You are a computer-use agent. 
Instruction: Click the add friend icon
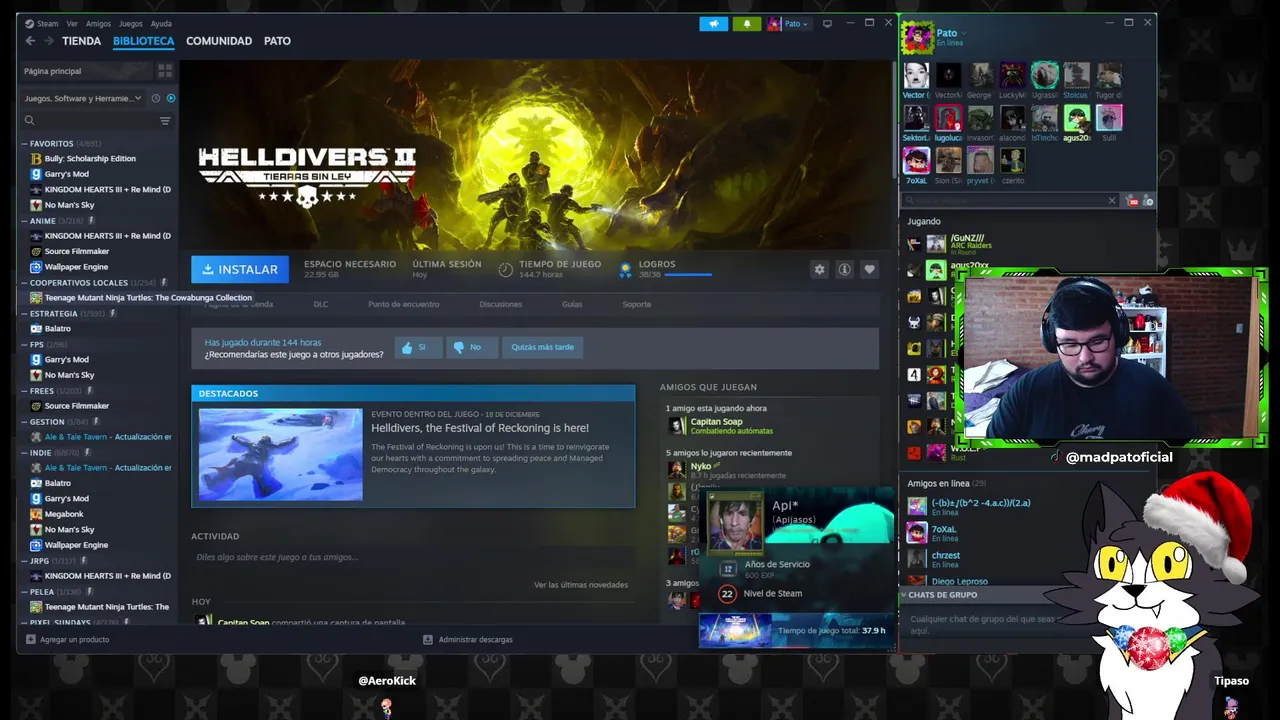pyautogui.click(x=1149, y=201)
